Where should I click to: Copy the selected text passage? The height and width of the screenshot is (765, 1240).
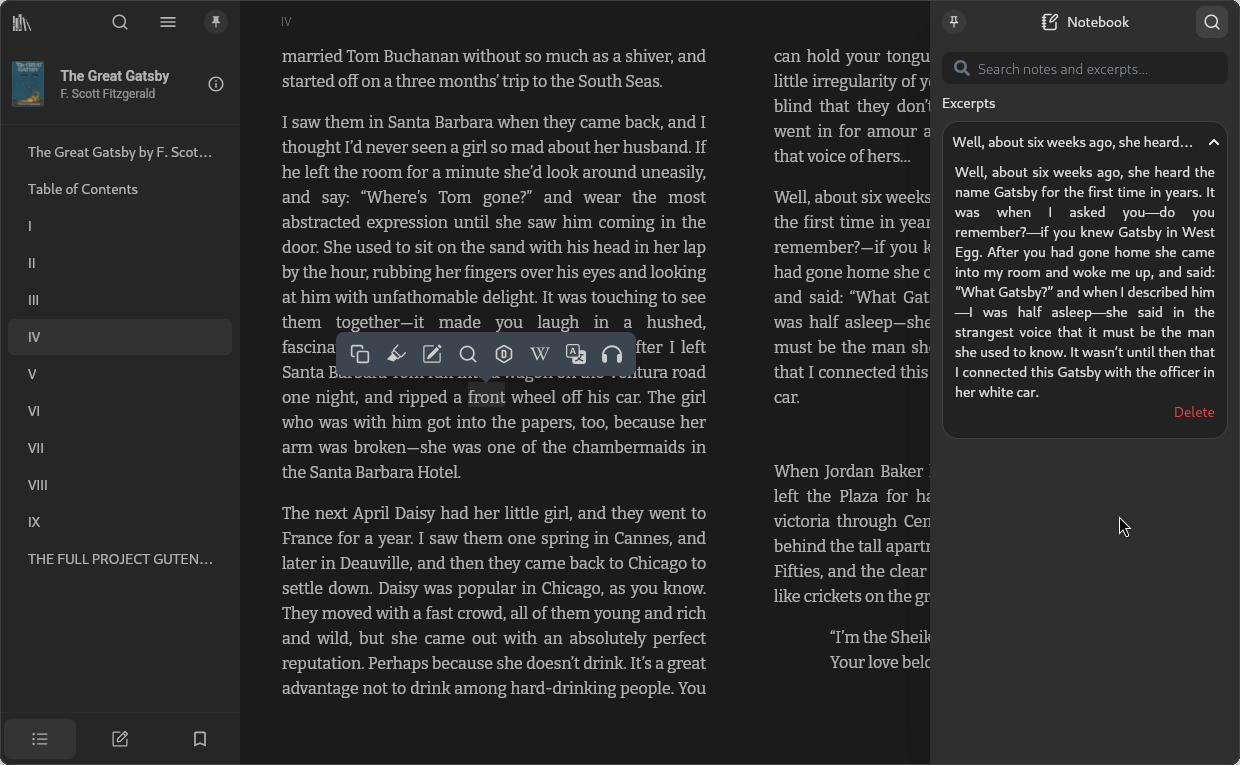[x=360, y=353]
